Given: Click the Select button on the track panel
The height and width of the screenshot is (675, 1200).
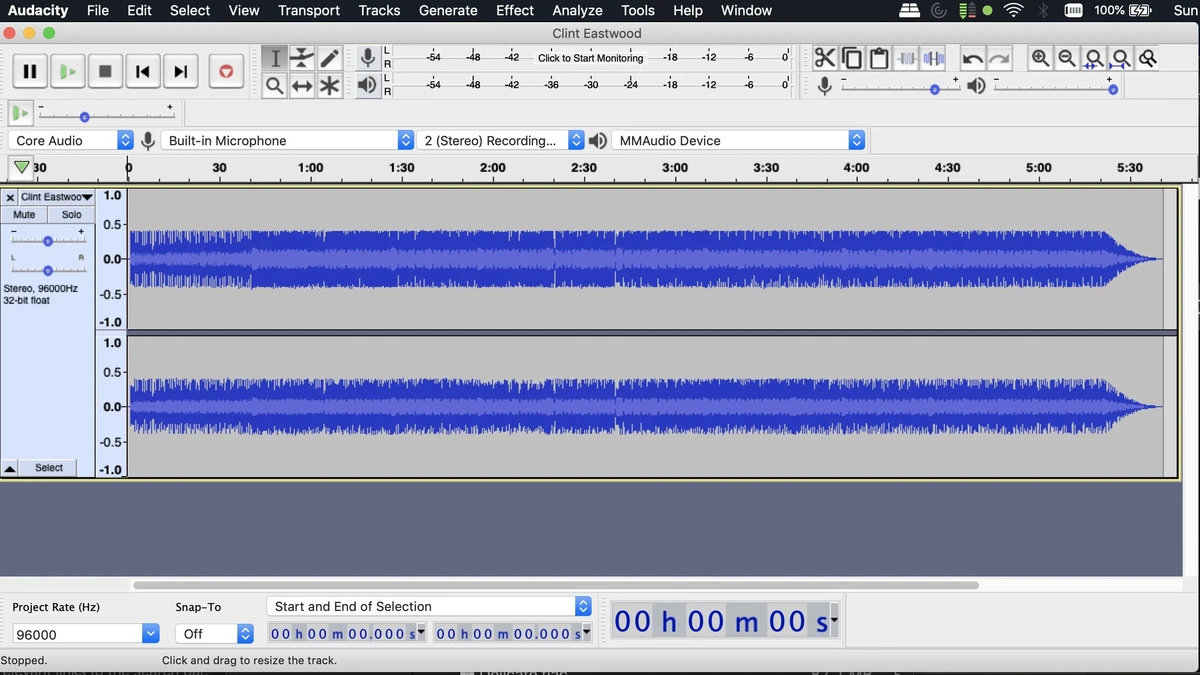Looking at the screenshot, I should pyautogui.click(x=48, y=467).
